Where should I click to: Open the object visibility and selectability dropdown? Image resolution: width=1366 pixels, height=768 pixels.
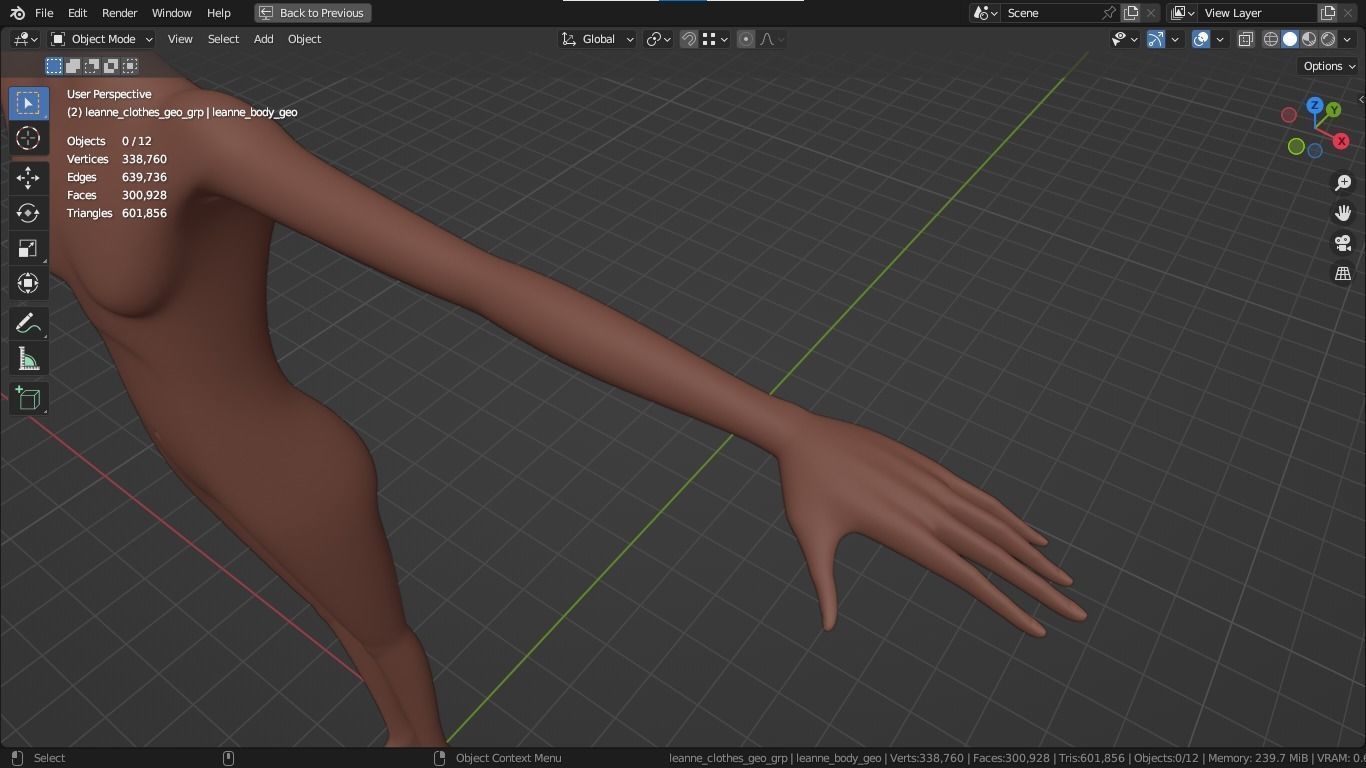tap(1125, 39)
